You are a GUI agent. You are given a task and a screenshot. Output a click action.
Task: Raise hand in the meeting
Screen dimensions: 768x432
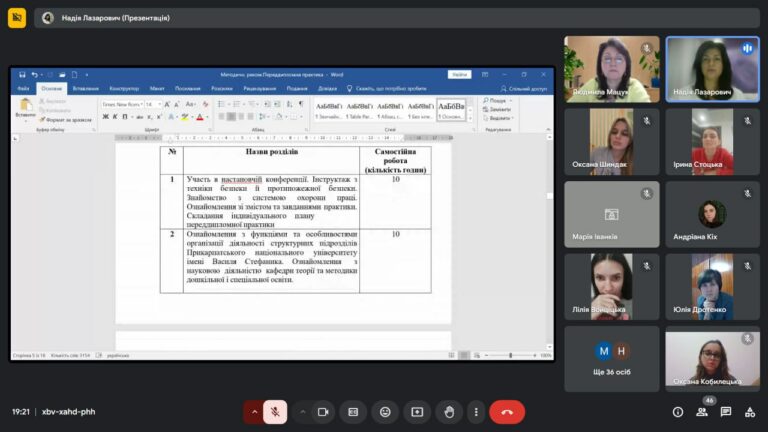pyautogui.click(x=449, y=412)
